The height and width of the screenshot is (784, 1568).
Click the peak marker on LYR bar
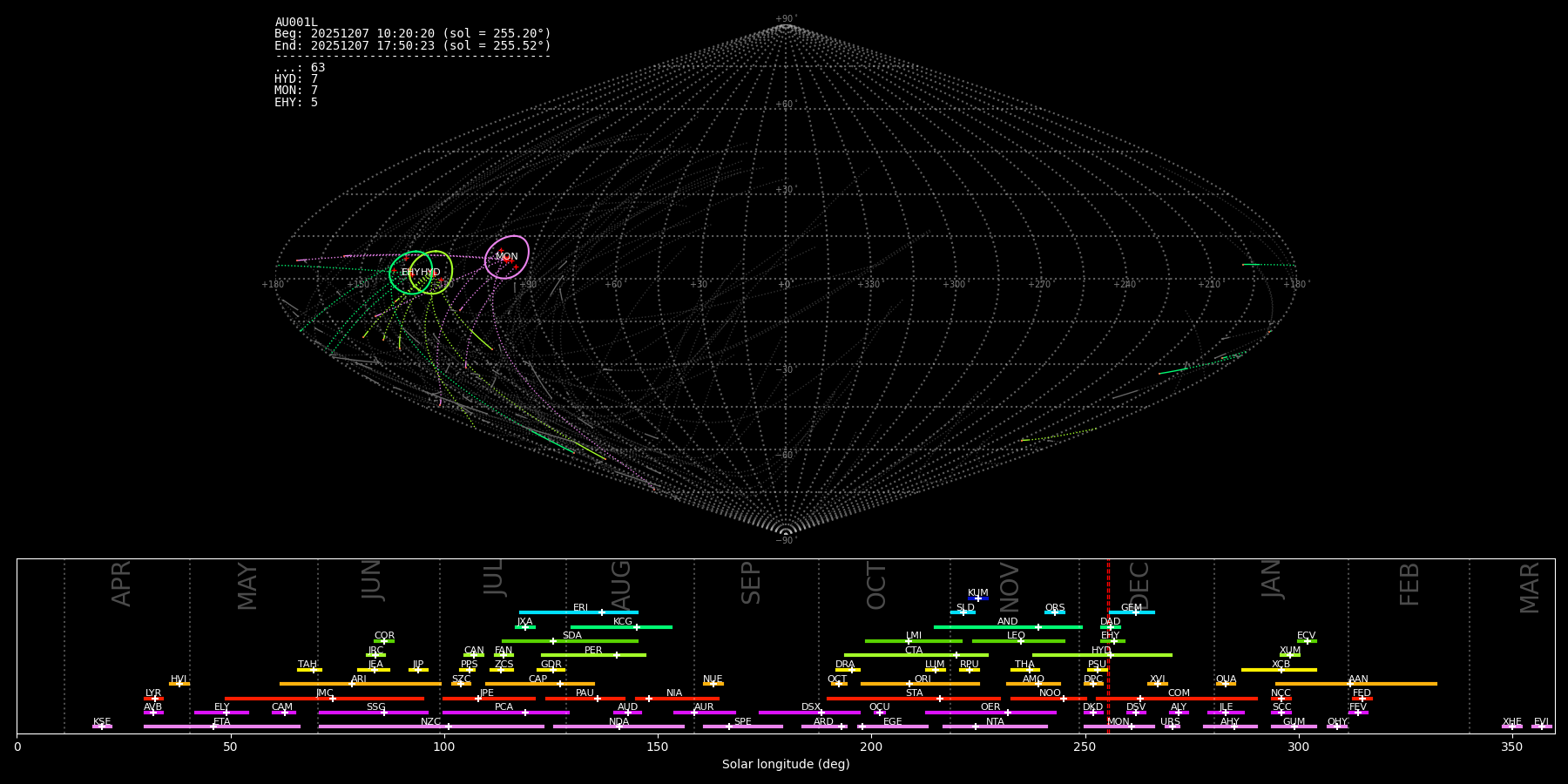(155, 699)
